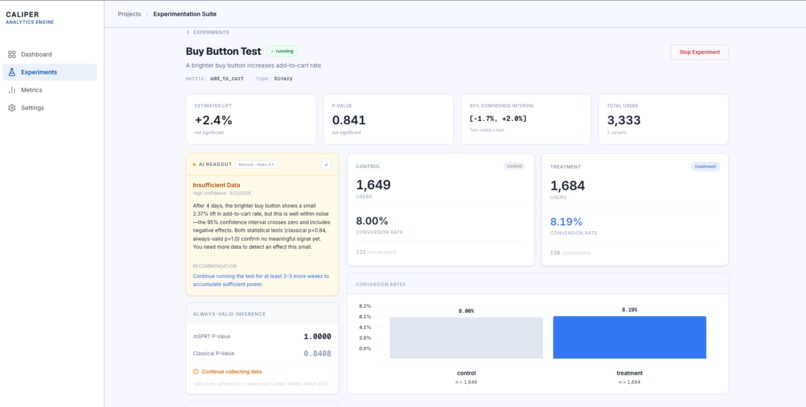The width and height of the screenshot is (806, 407).
Task: Click the n = 1,649 label under control
Action: tap(466, 382)
